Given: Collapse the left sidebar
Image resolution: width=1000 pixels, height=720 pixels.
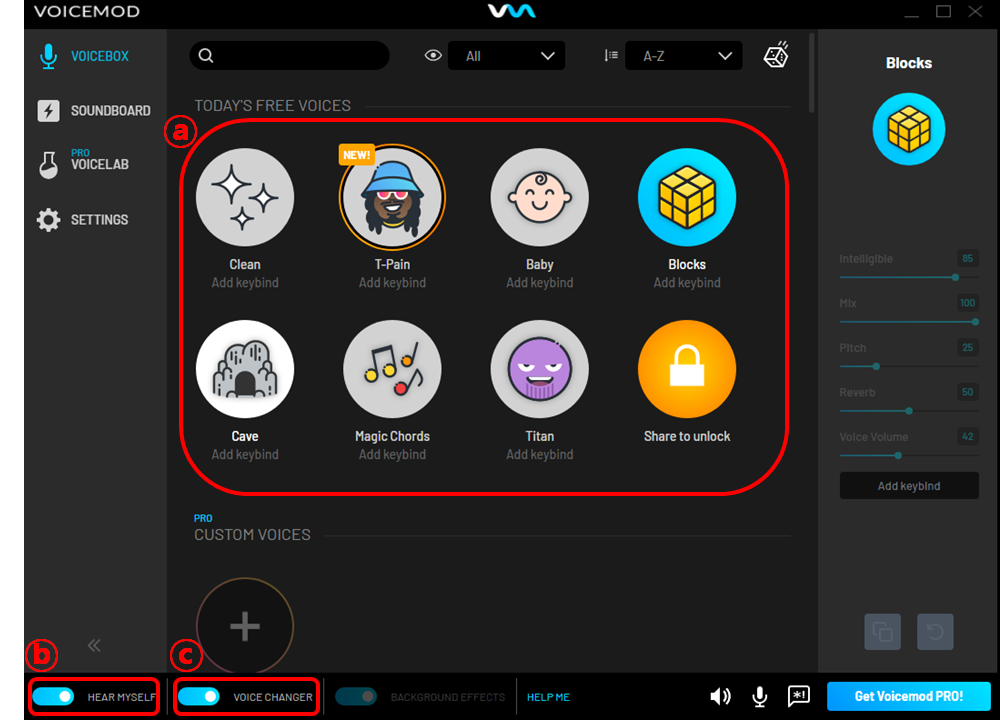Looking at the screenshot, I should point(94,645).
